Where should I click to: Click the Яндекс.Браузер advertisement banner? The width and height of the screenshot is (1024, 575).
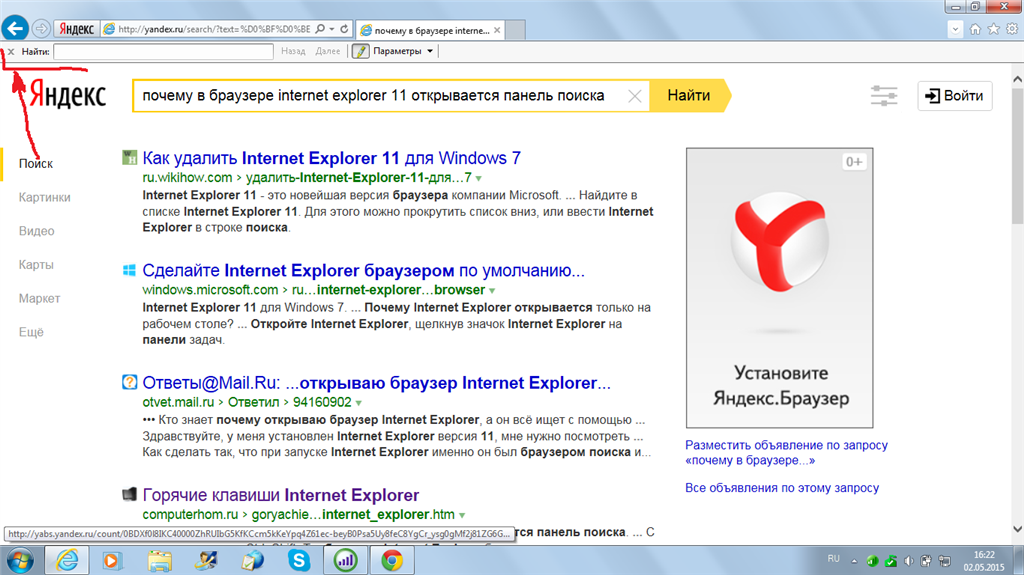(x=779, y=288)
